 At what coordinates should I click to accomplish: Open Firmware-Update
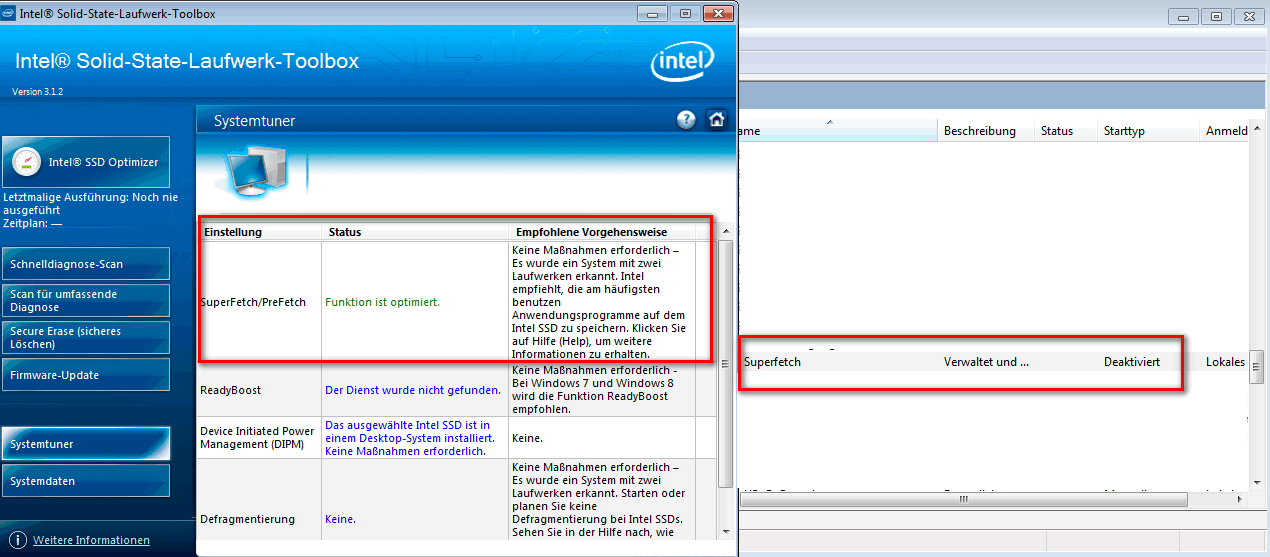coord(85,375)
